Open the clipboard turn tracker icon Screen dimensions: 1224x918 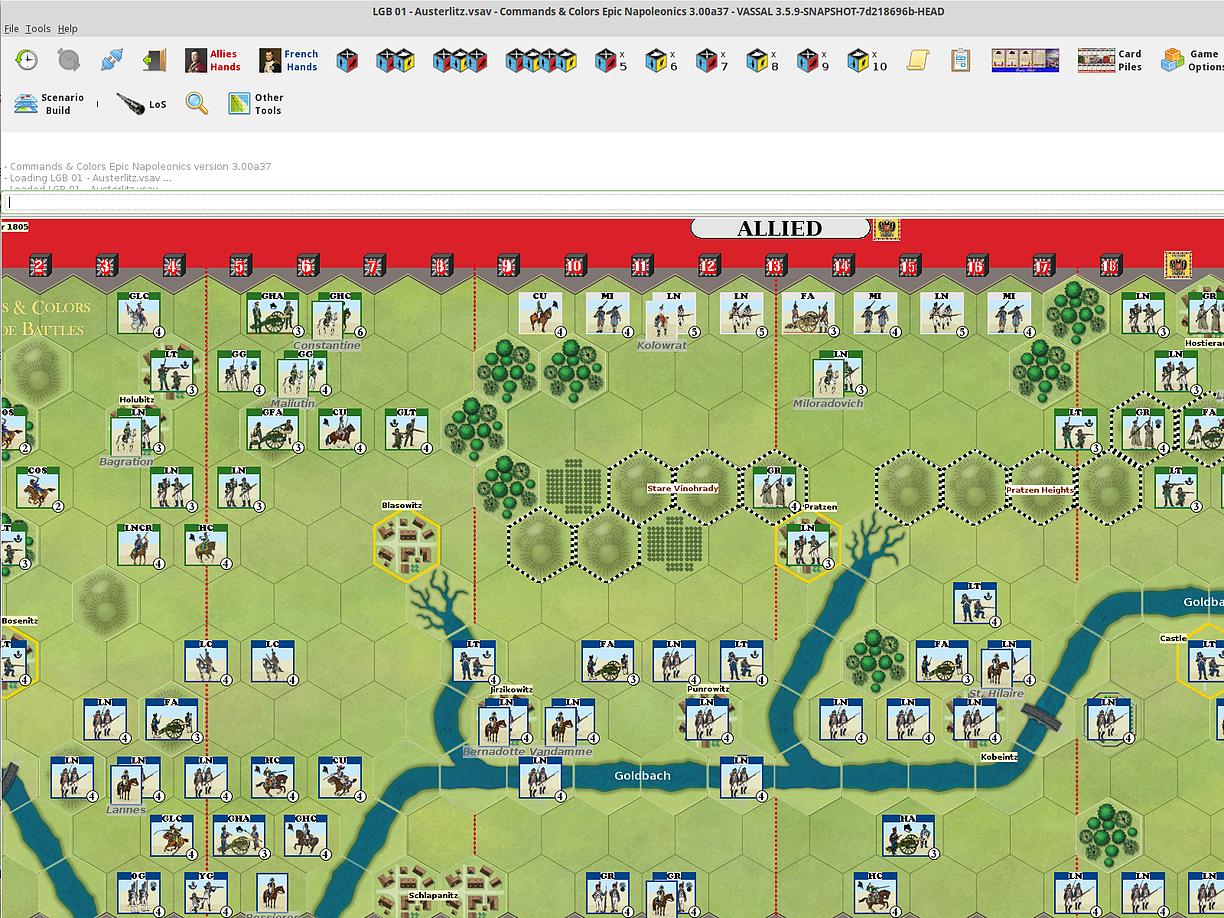tap(958, 60)
